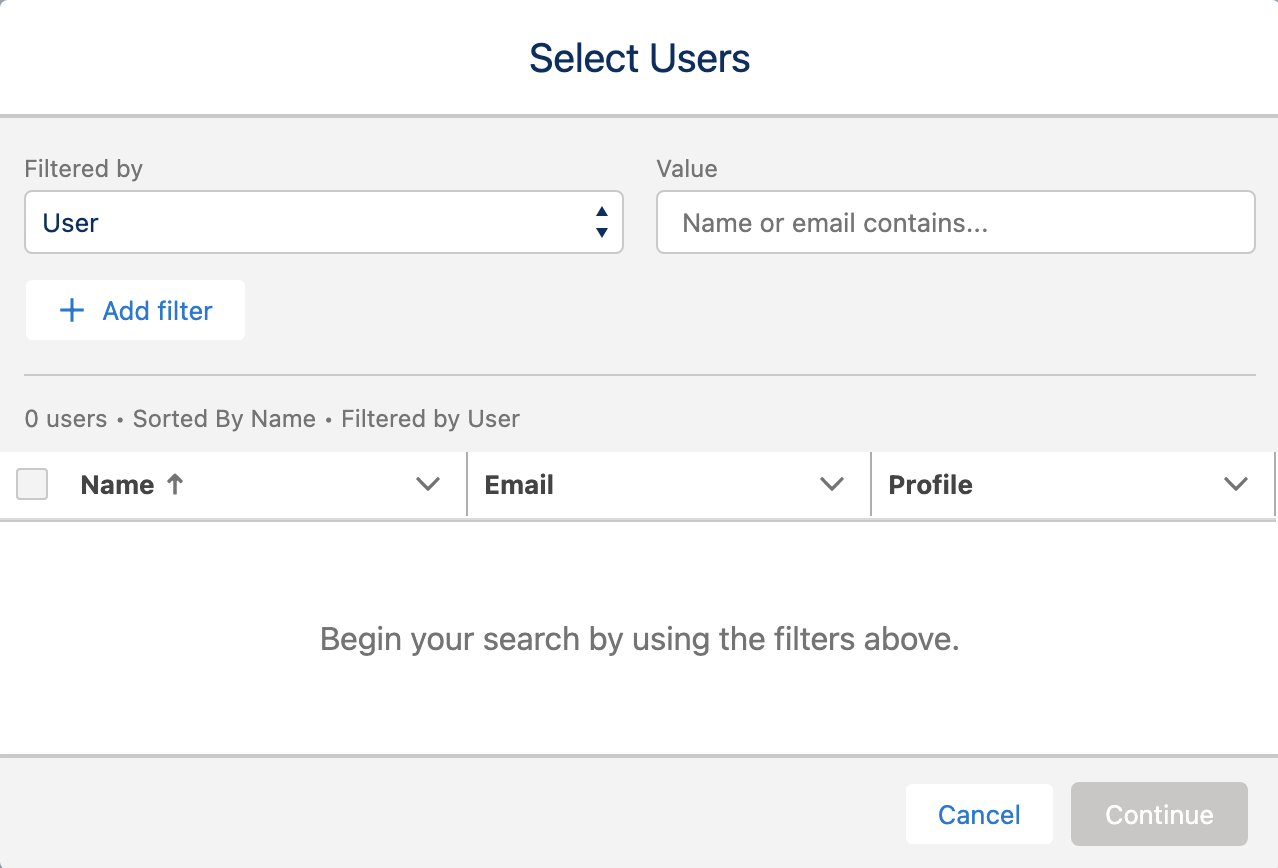This screenshot has height=868, width=1278.
Task: Click the plus icon on Add filter
Action: coord(72,310)
